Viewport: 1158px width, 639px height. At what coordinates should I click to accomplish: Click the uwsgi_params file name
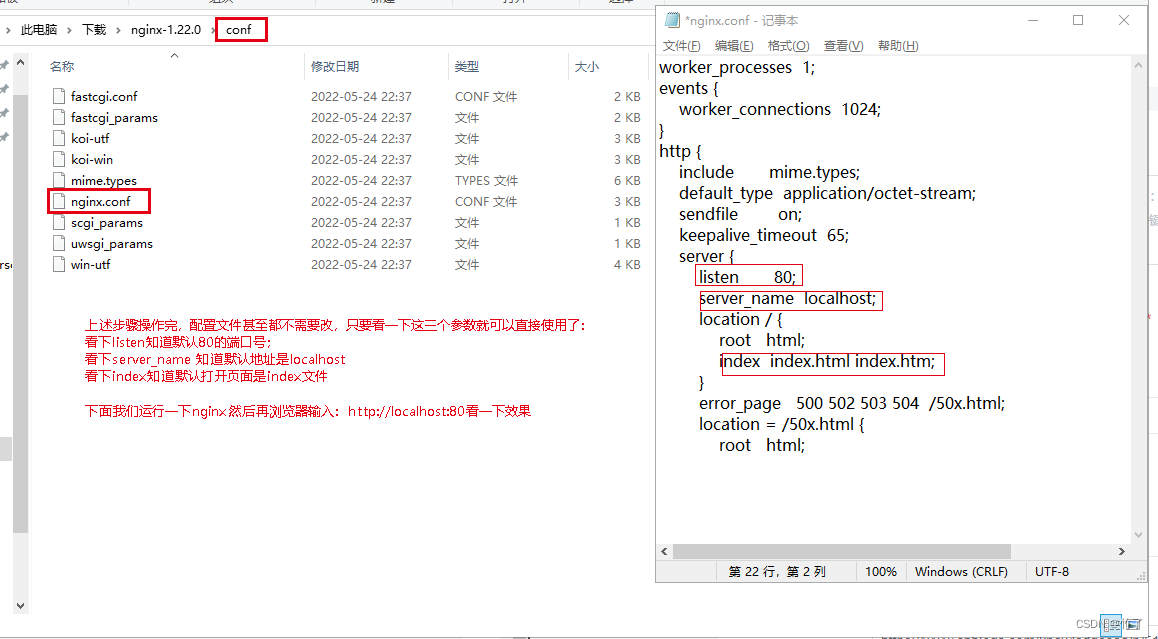[x=112, y=243]
